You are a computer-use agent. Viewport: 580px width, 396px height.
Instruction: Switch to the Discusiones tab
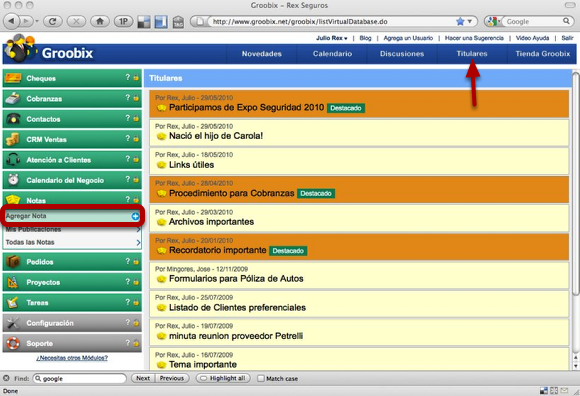[x=402, y=54]
